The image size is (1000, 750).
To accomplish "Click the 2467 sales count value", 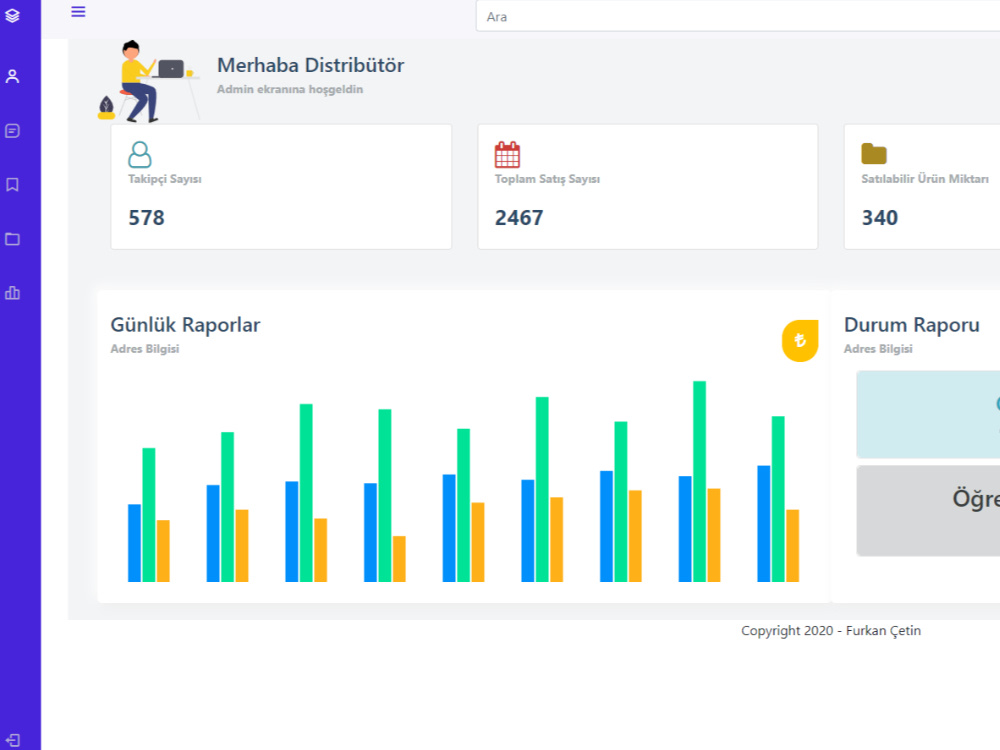I will 519,218.
